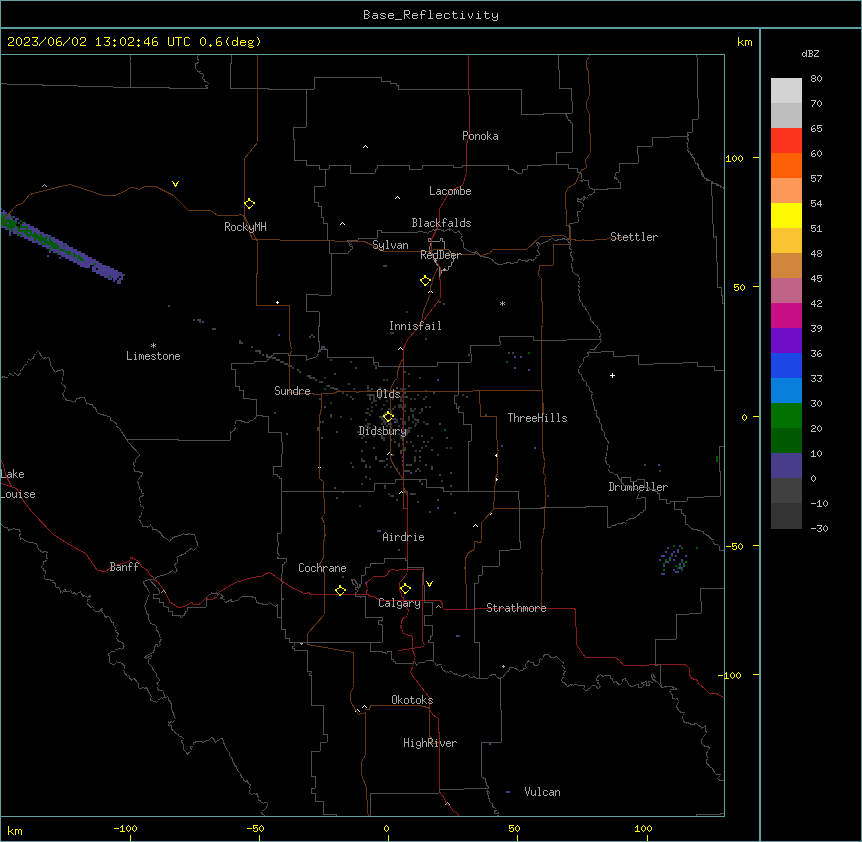Pick the pink 42-45 dBZ legend swatch
Image resolution: width=862 pixels, height=842 pixels.
(x=786, y=291)
